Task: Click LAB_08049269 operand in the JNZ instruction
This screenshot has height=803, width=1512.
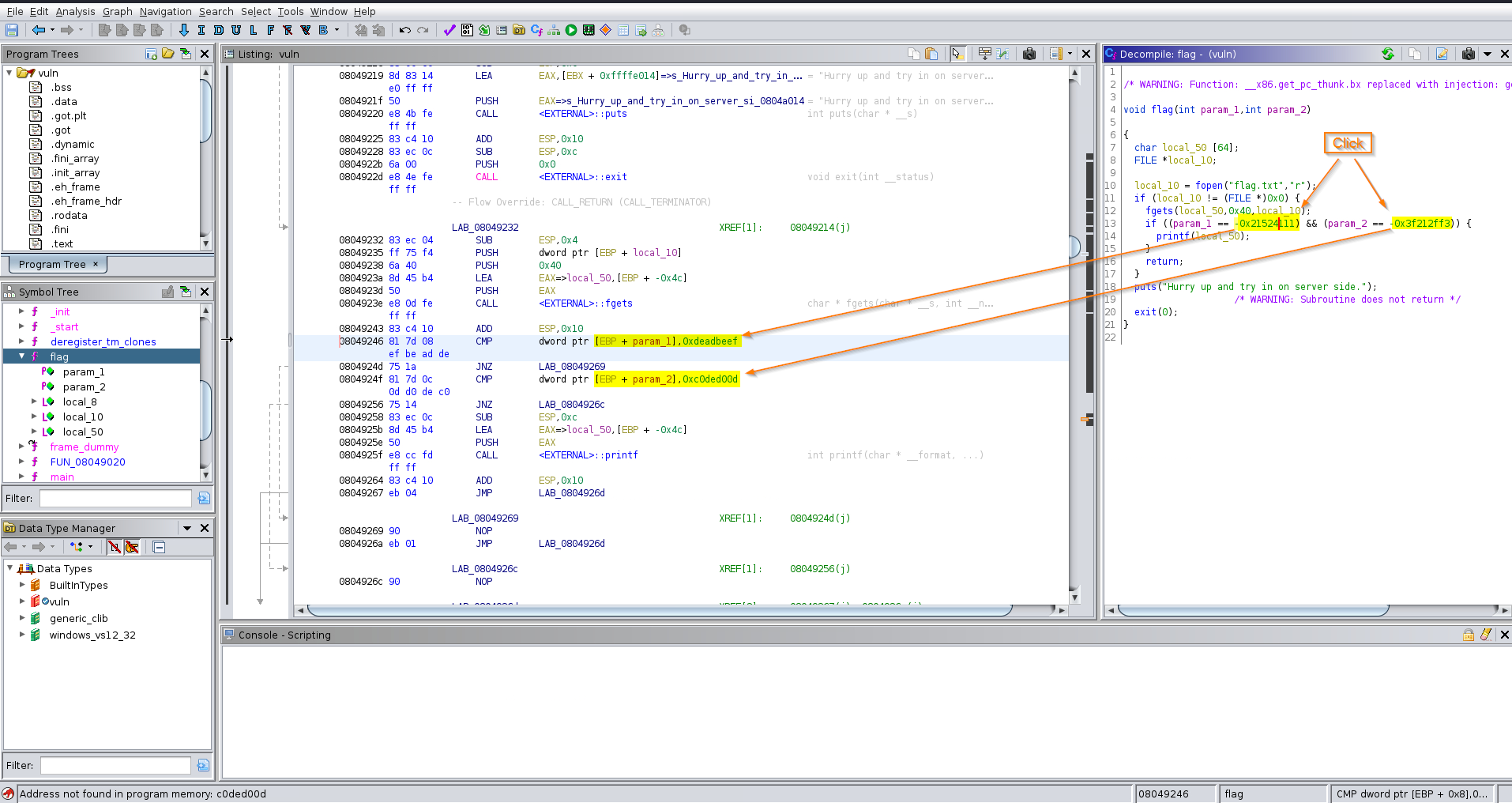Action: click(x=572, y=366)
